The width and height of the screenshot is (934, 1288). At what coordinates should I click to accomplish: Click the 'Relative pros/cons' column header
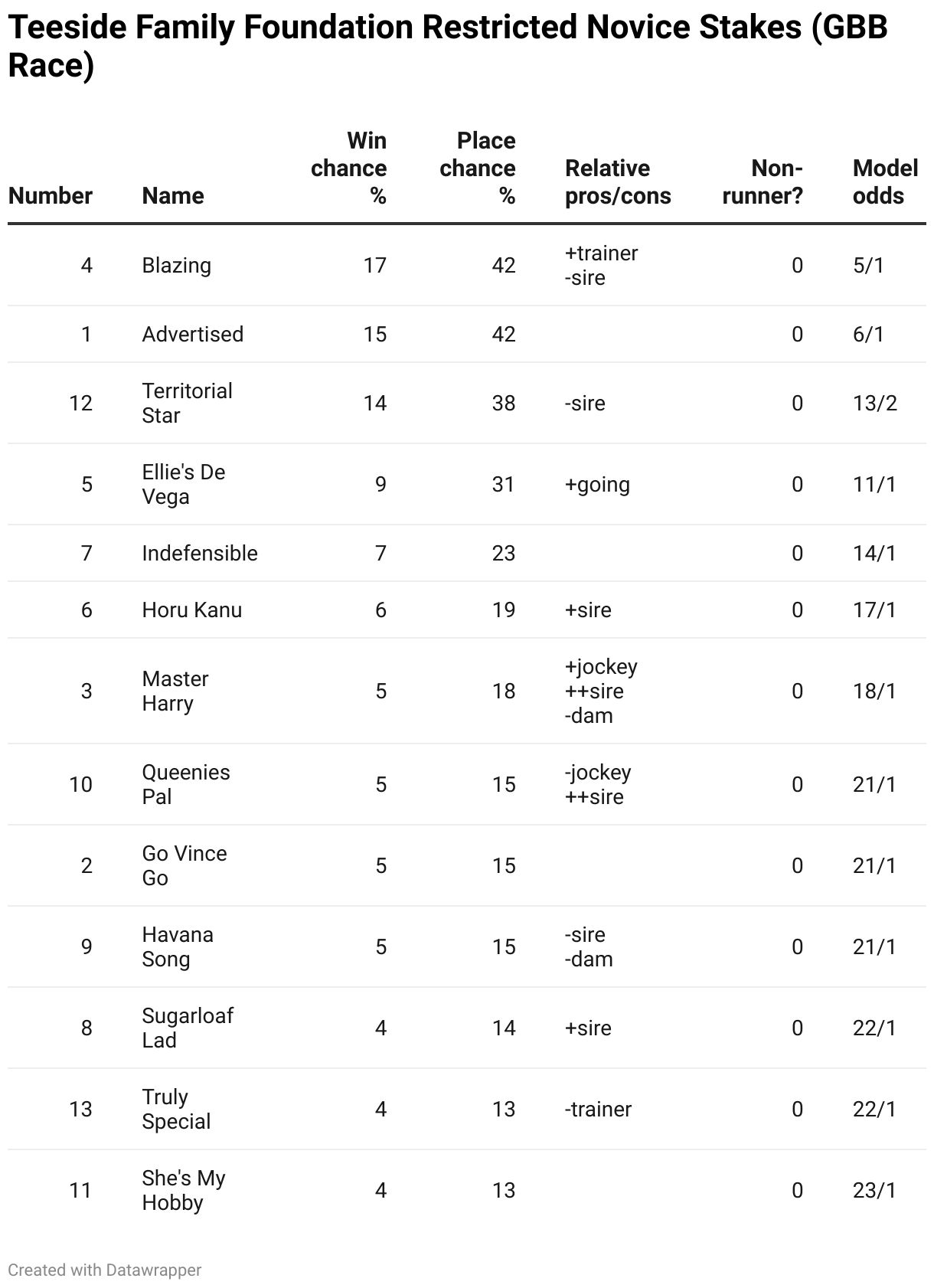pyautogui.click(x=618, y=181)
